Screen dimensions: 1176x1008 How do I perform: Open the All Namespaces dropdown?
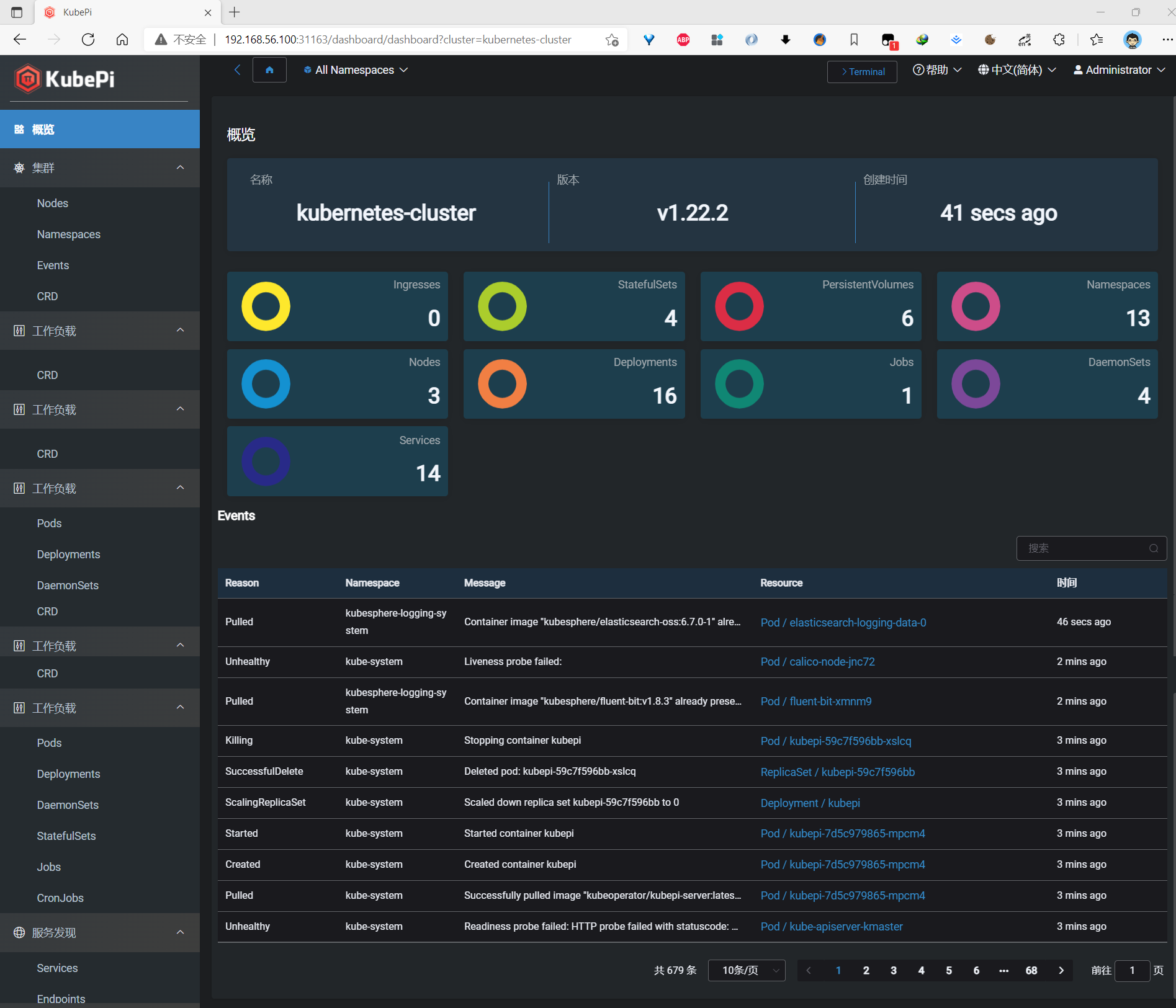(x=356, y=70)
